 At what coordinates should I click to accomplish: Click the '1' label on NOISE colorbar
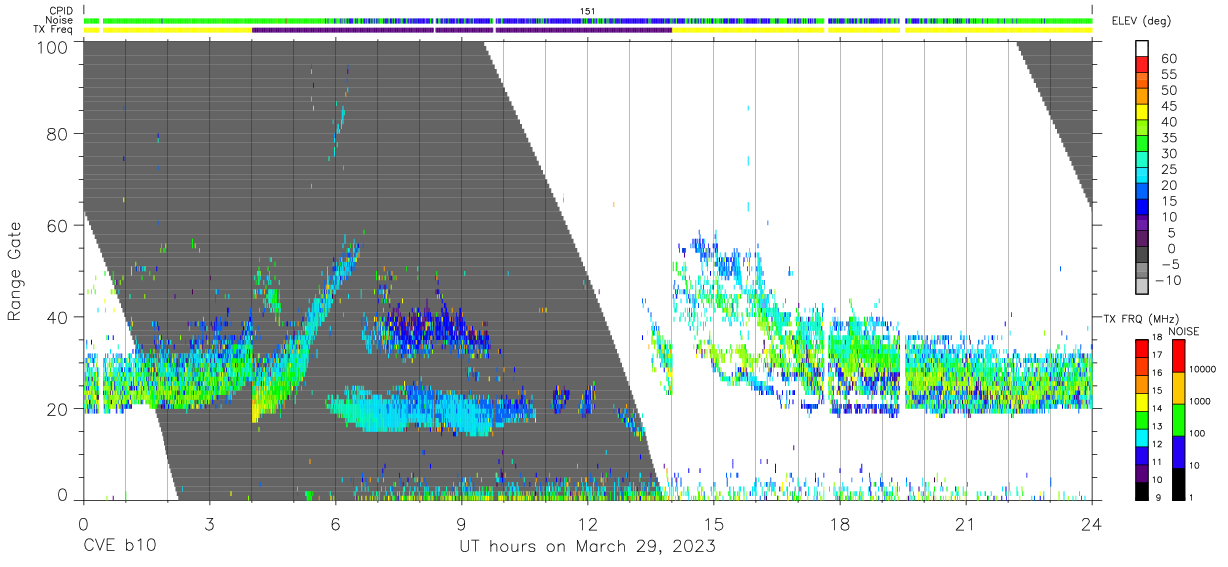point(1190,498)
